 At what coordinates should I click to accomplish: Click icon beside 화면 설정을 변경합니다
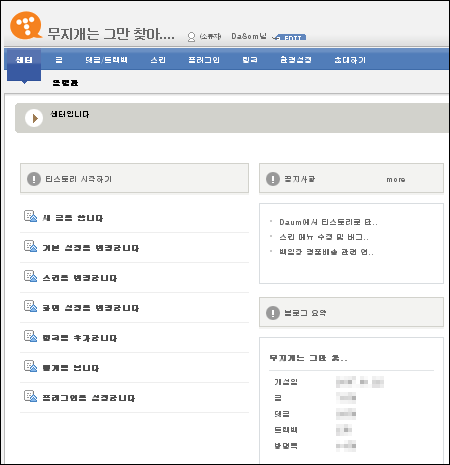pos(30,306)
